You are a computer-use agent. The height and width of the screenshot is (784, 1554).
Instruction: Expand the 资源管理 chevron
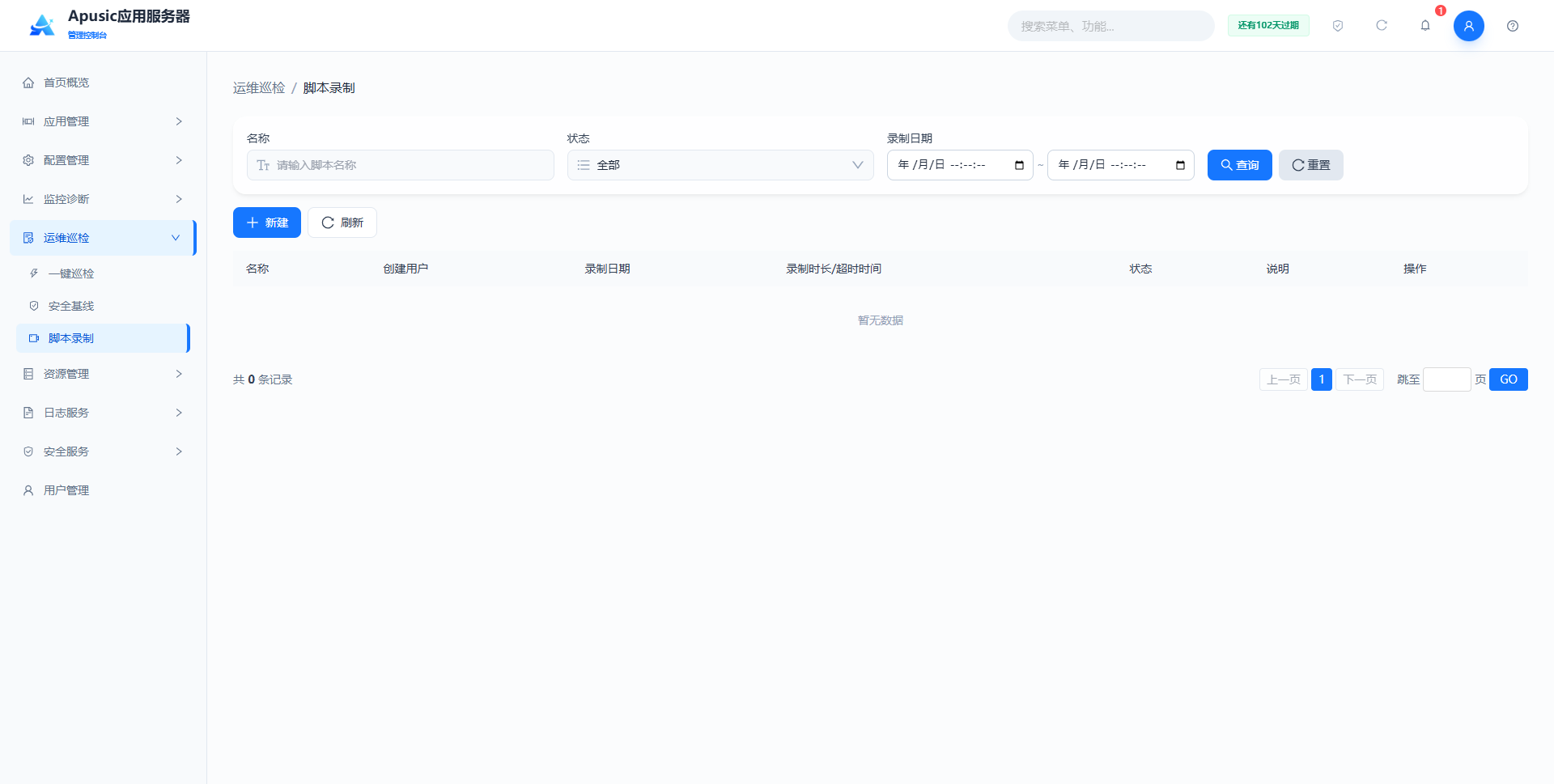179,374
